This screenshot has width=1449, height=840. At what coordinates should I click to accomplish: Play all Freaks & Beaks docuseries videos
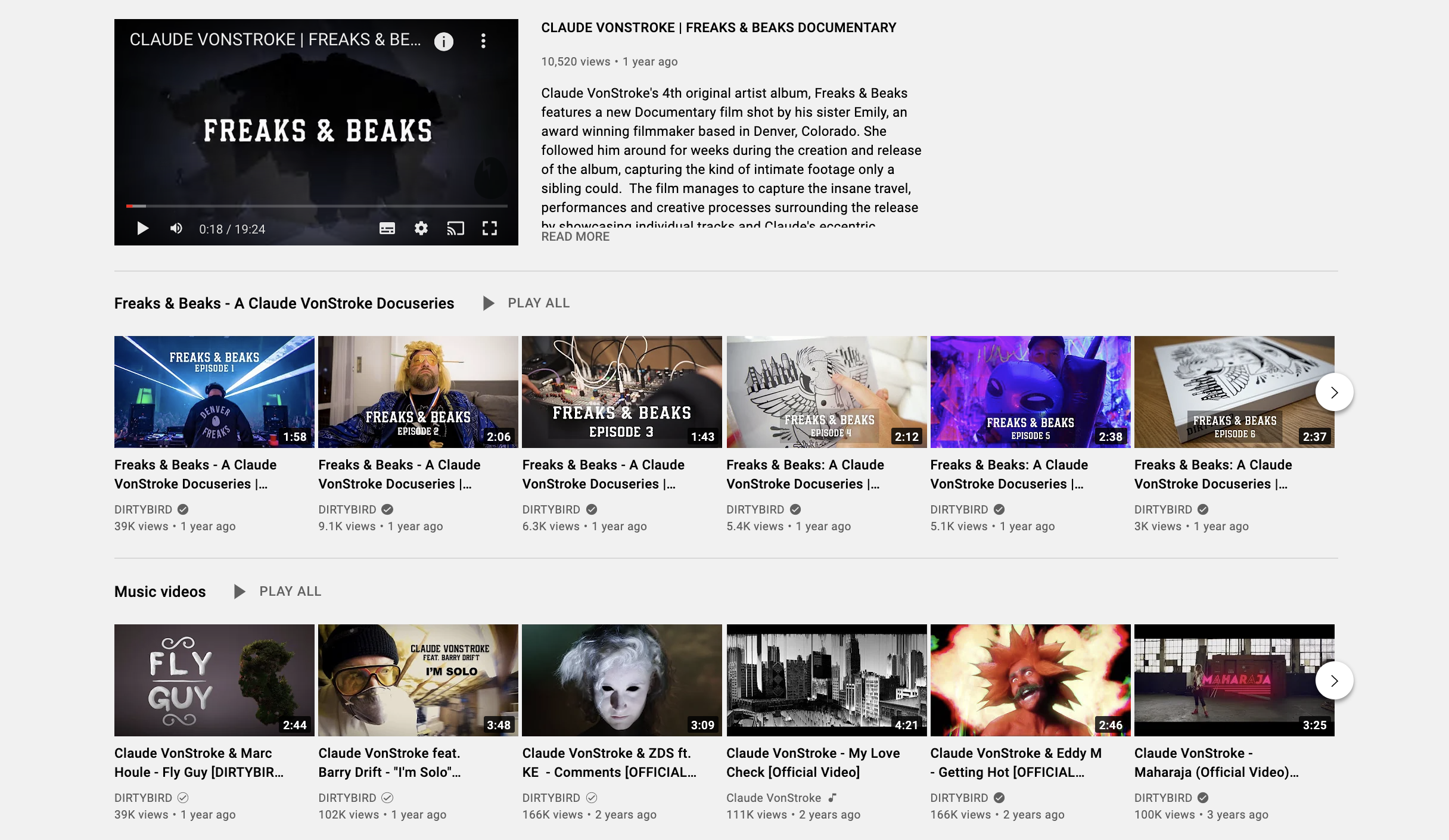(526, 303)
